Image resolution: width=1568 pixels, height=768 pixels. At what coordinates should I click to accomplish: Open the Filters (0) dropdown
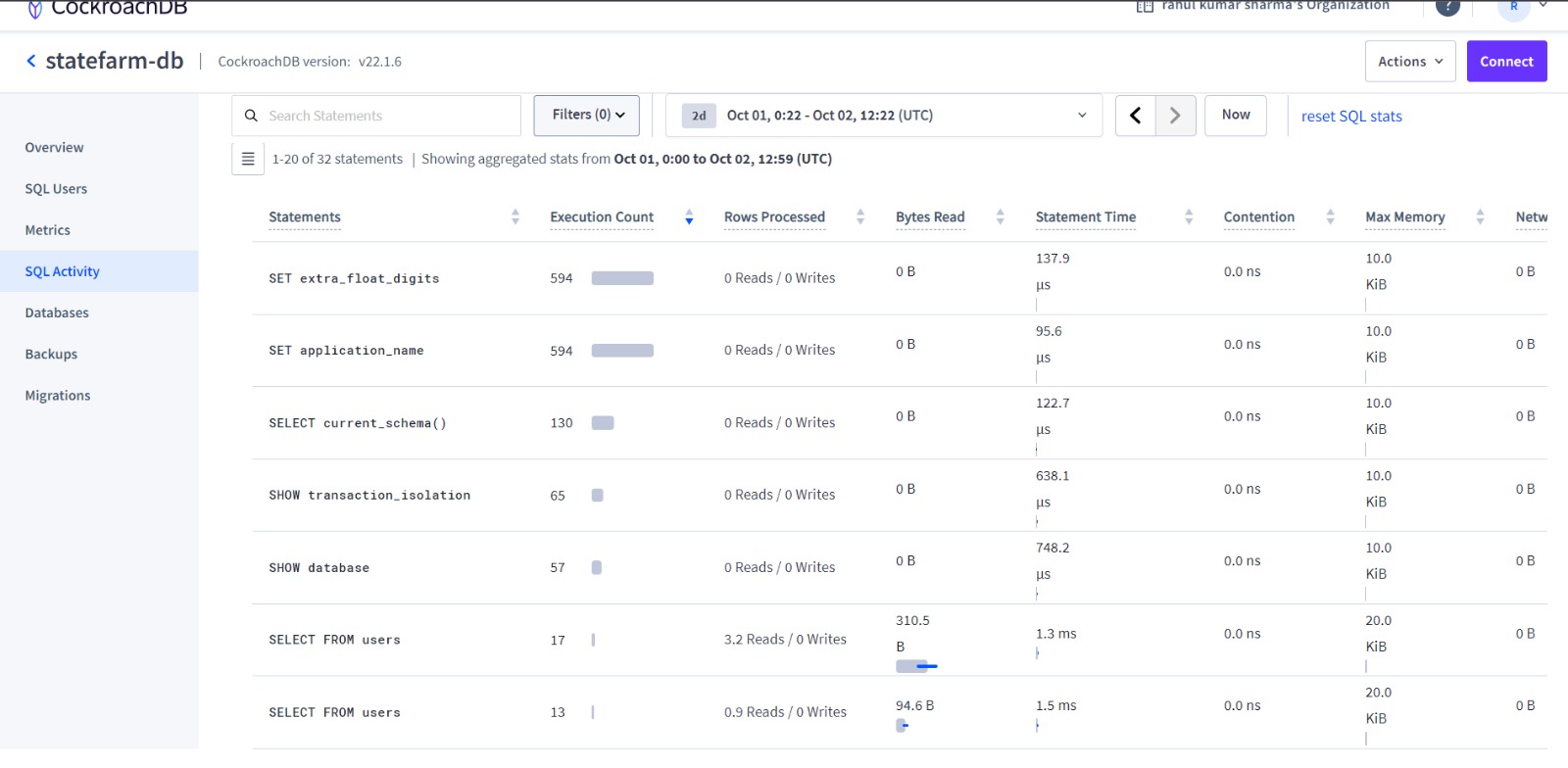pyautogui.click(x=587, y=116)
